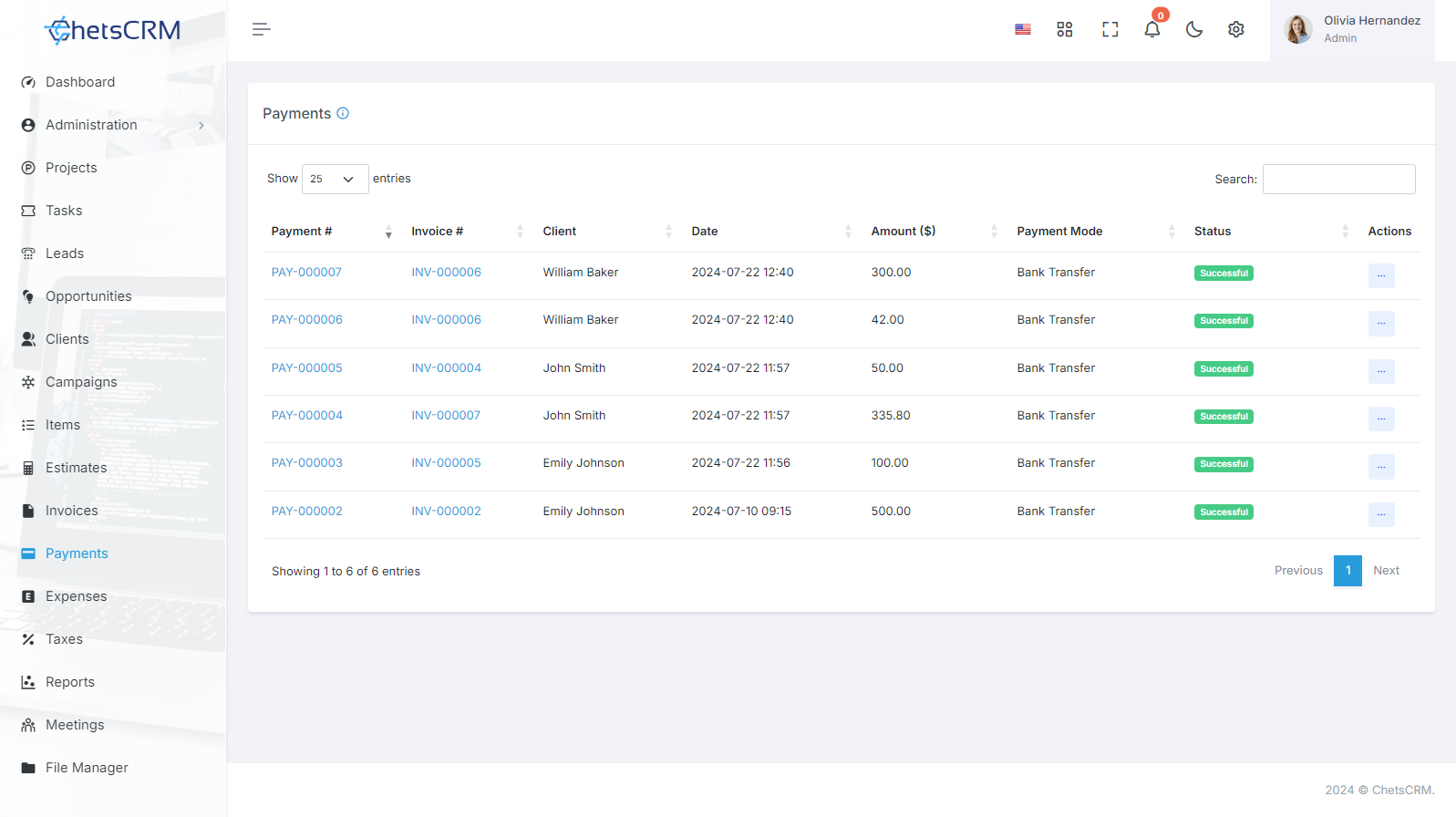Open invoice INV-000004 link

coord(446,368)
